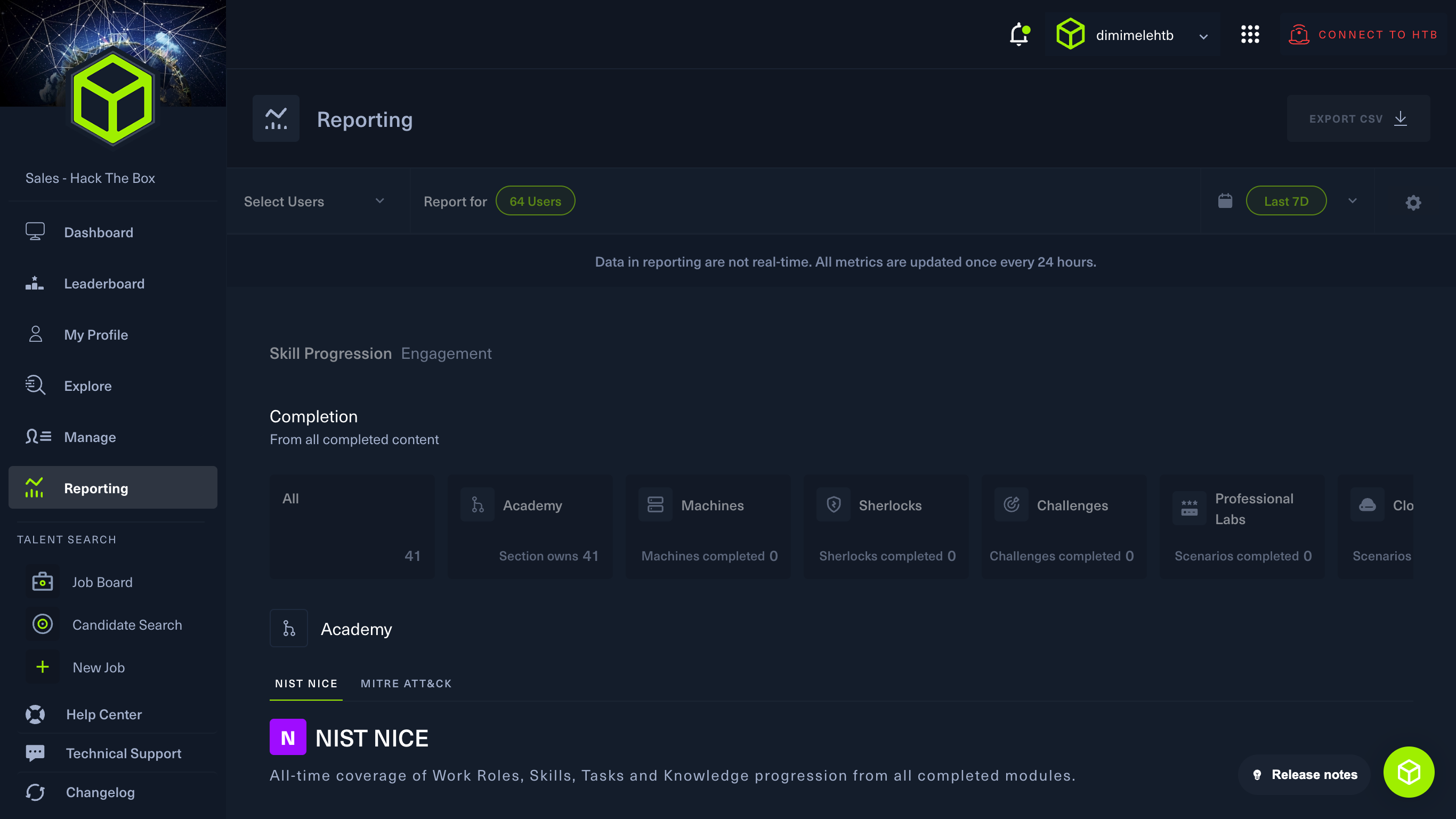
Task: Switch to the Skill Progression tab
Action: click(330, 353)
